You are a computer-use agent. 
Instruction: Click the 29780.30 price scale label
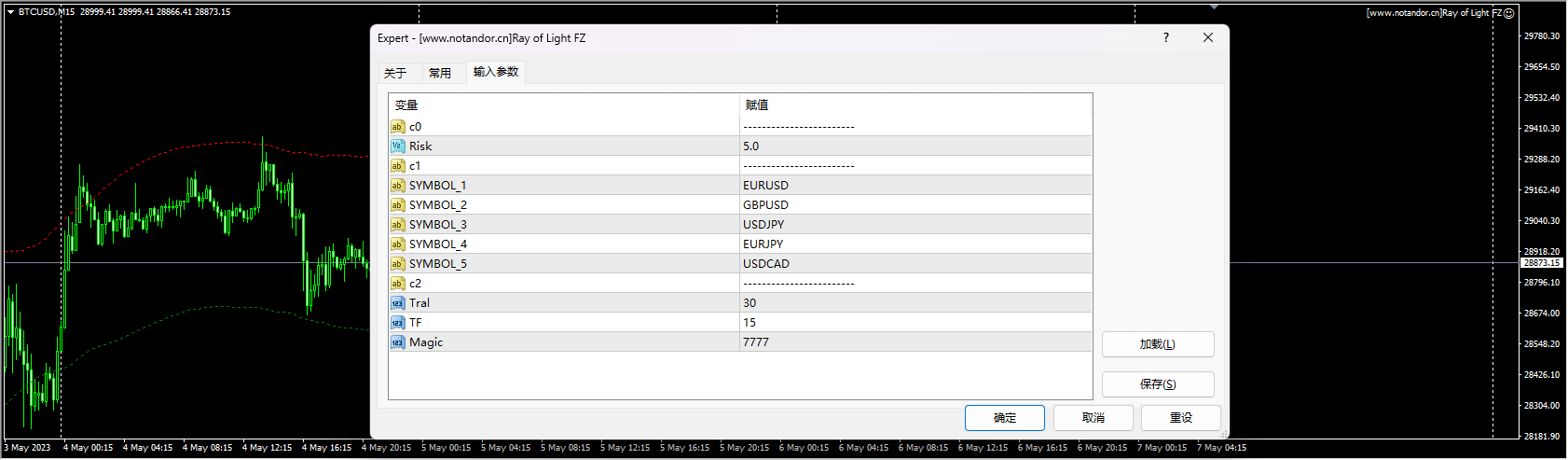1542,36
